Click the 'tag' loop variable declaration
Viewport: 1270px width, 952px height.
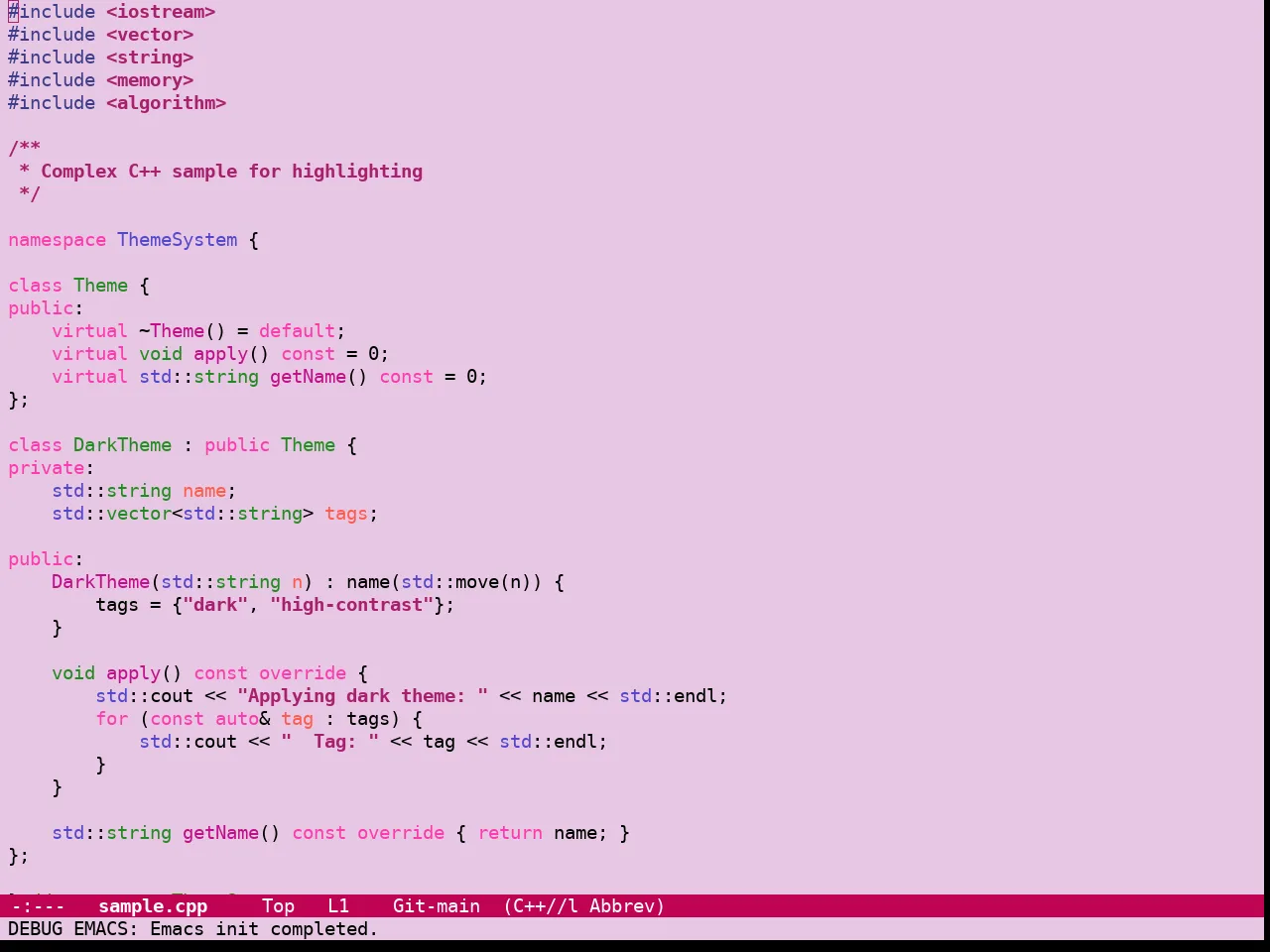tap(298, 719)
